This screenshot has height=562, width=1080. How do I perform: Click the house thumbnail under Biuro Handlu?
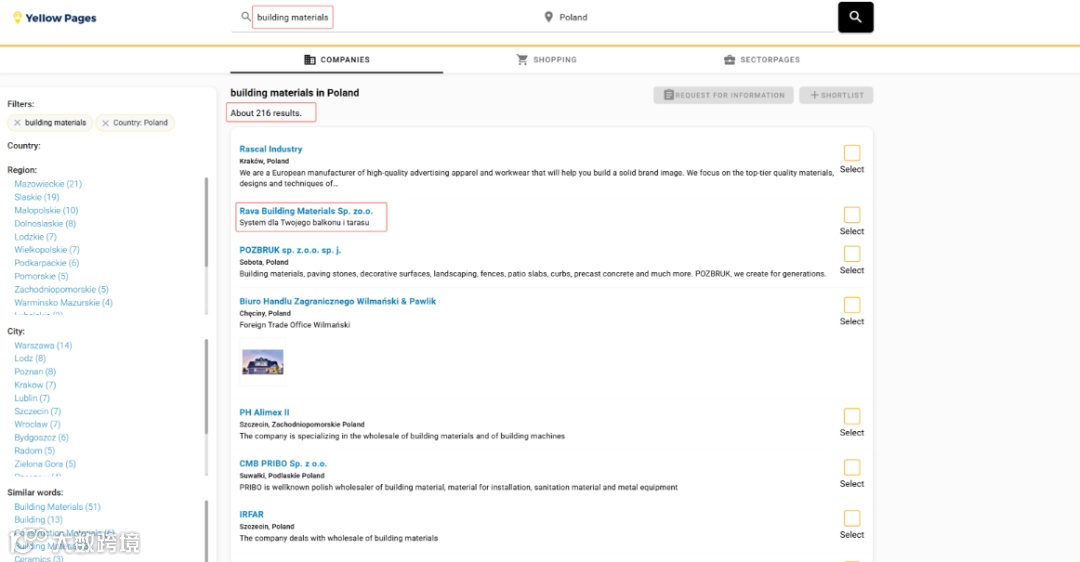pos(262,362)
